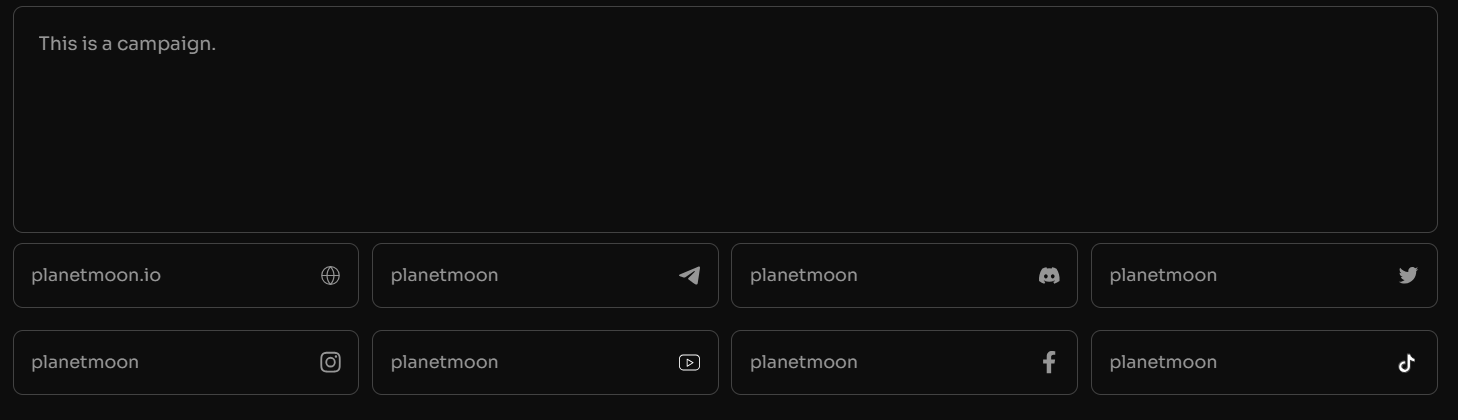
Task: Click the Facebook logo icon
Action: [x=1049, y=363]
